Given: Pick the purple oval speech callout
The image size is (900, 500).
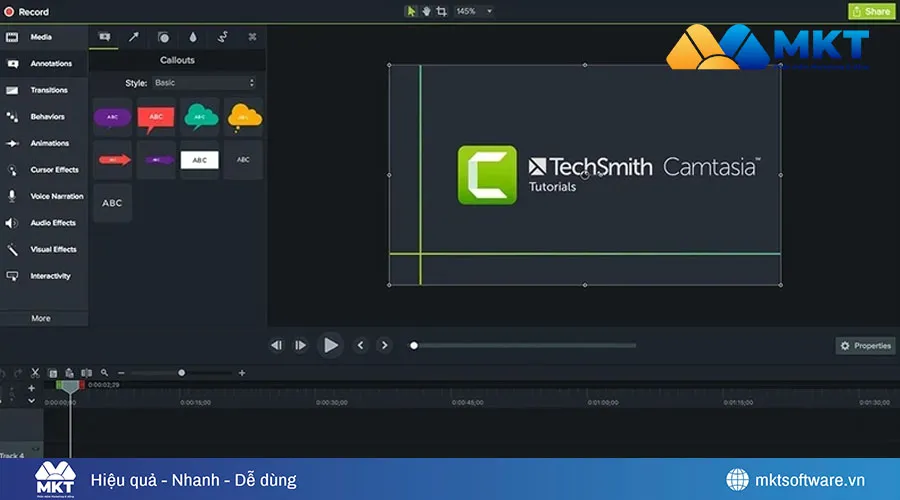Looking at the screenshot, I should [112, 117].
